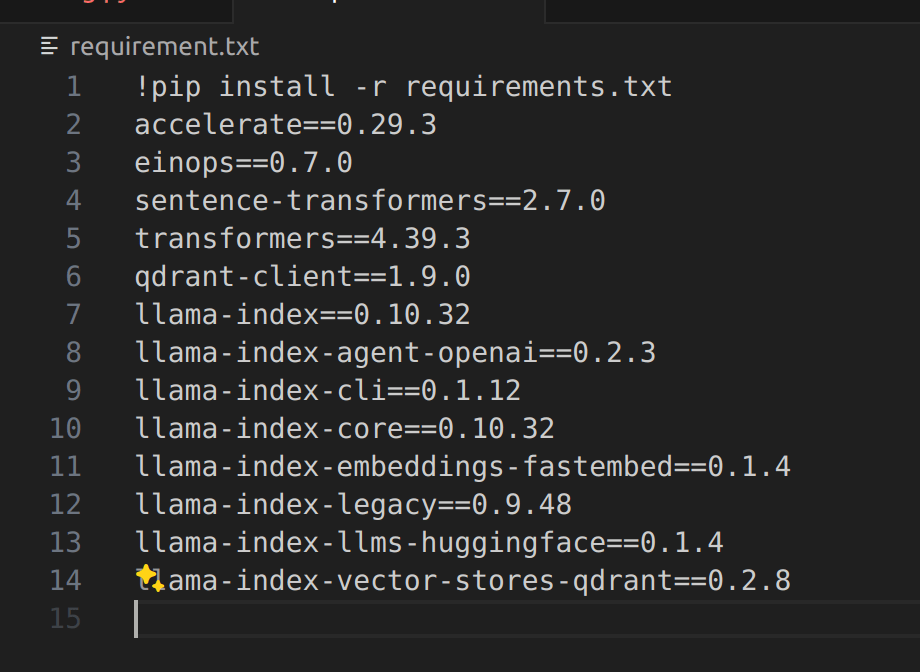Image resolution: width=920 pixels, height=672 pixels.
Task: Click line number 1 in the gutter
Action: pyautogui.click(x=73, y=87)
